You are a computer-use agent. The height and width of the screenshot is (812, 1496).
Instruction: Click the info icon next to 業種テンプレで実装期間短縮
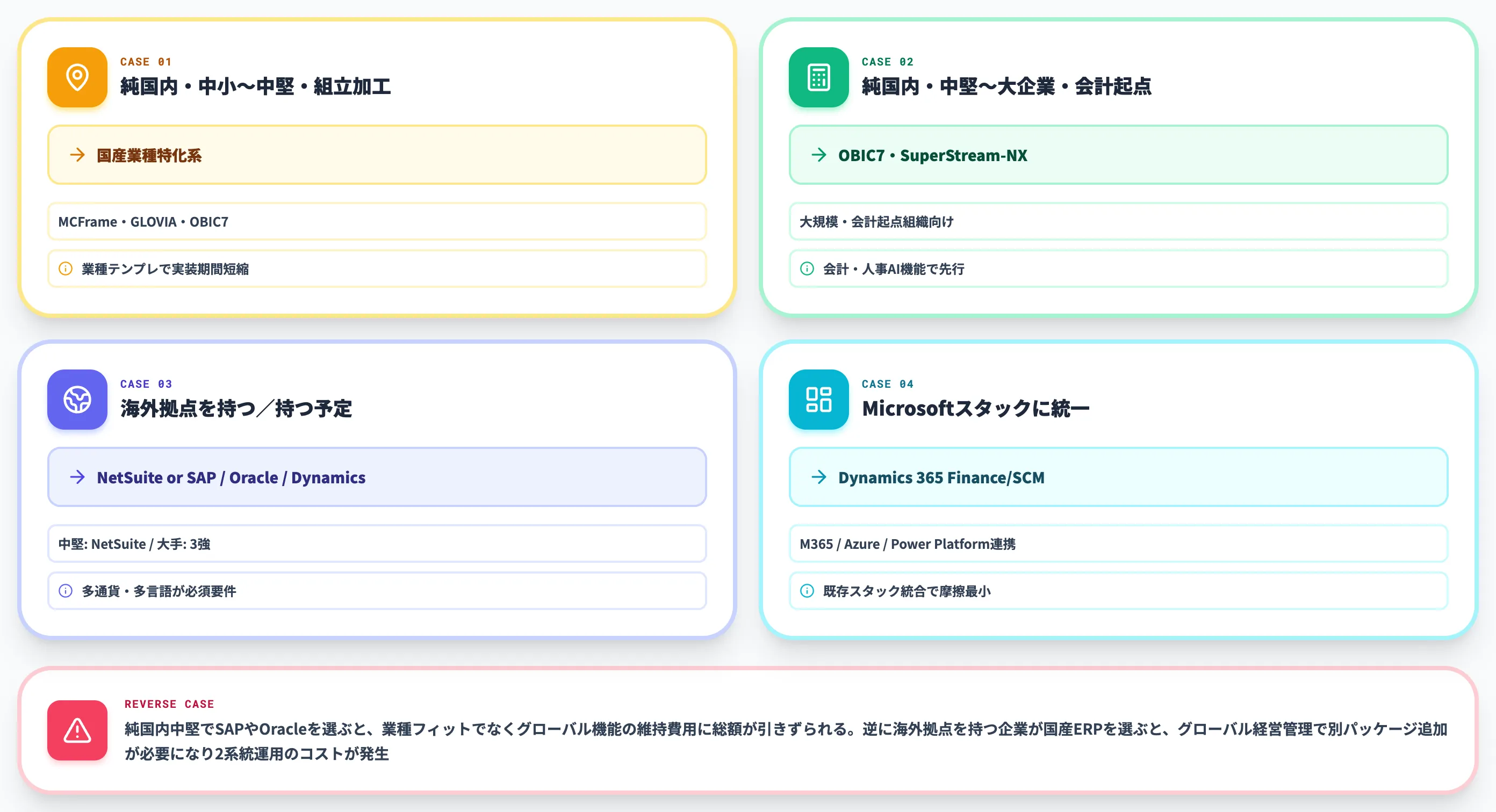point(66,269)
